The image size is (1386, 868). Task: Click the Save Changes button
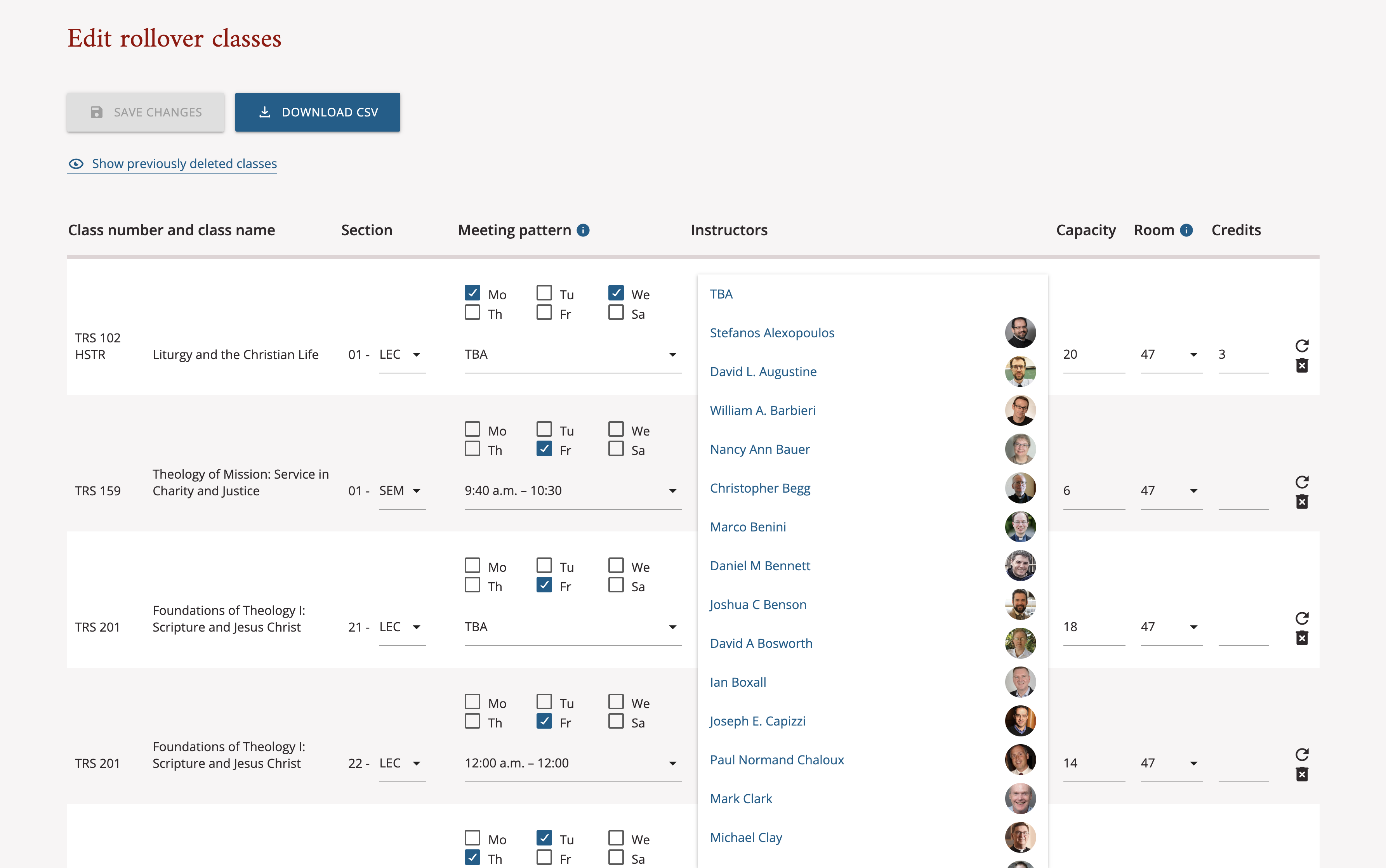click(x=145, y=113)
